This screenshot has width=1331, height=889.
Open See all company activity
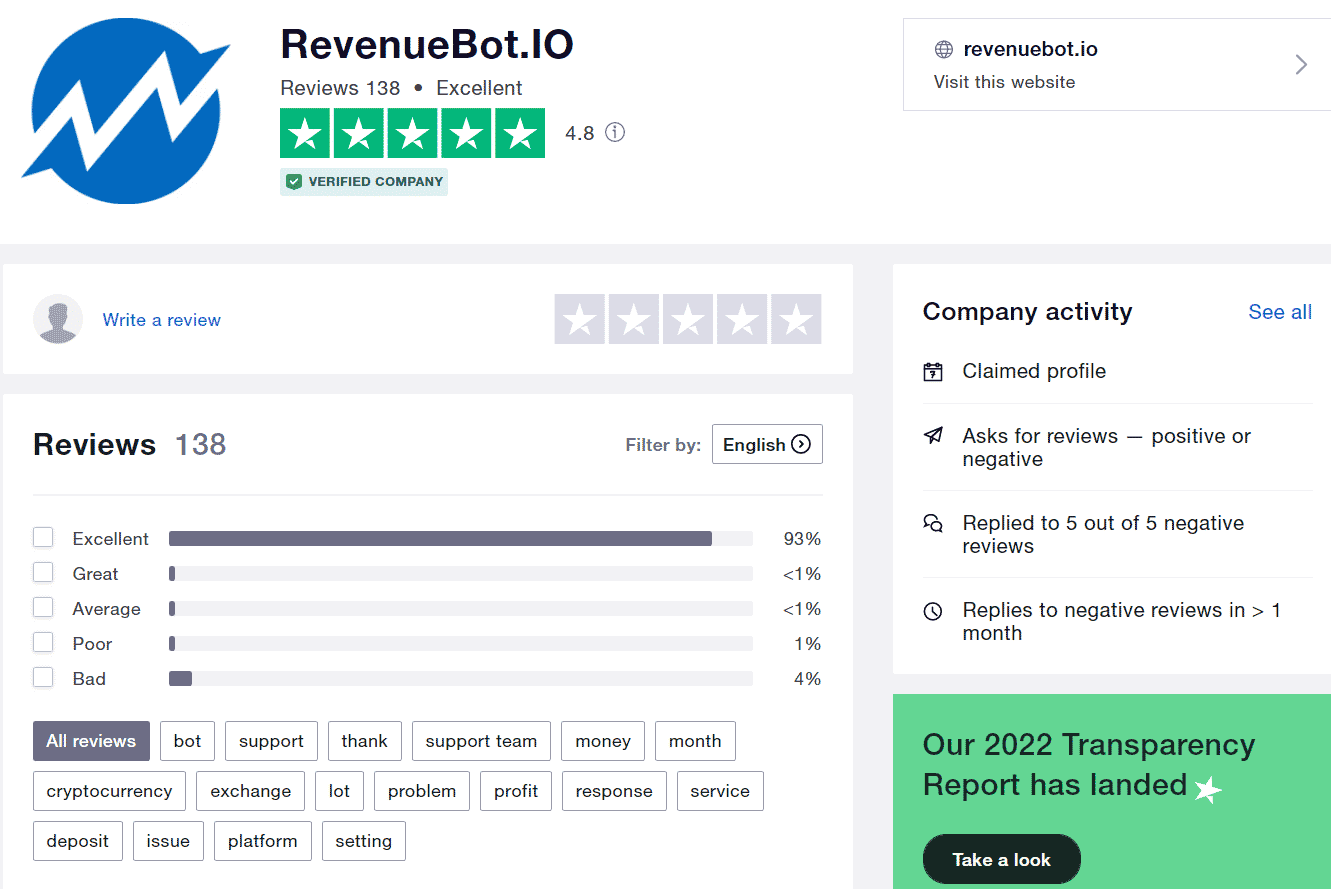(1280, 312)
